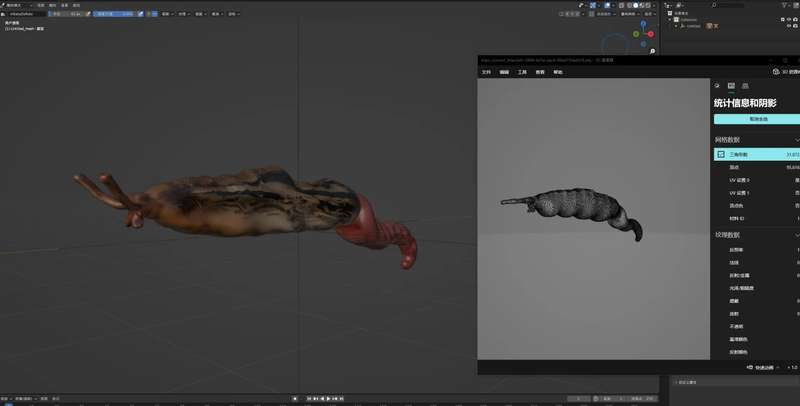Toggle the 三角形数 checkbox
Image resolution: width=800 pixels, height=406 pixels.
720,155
